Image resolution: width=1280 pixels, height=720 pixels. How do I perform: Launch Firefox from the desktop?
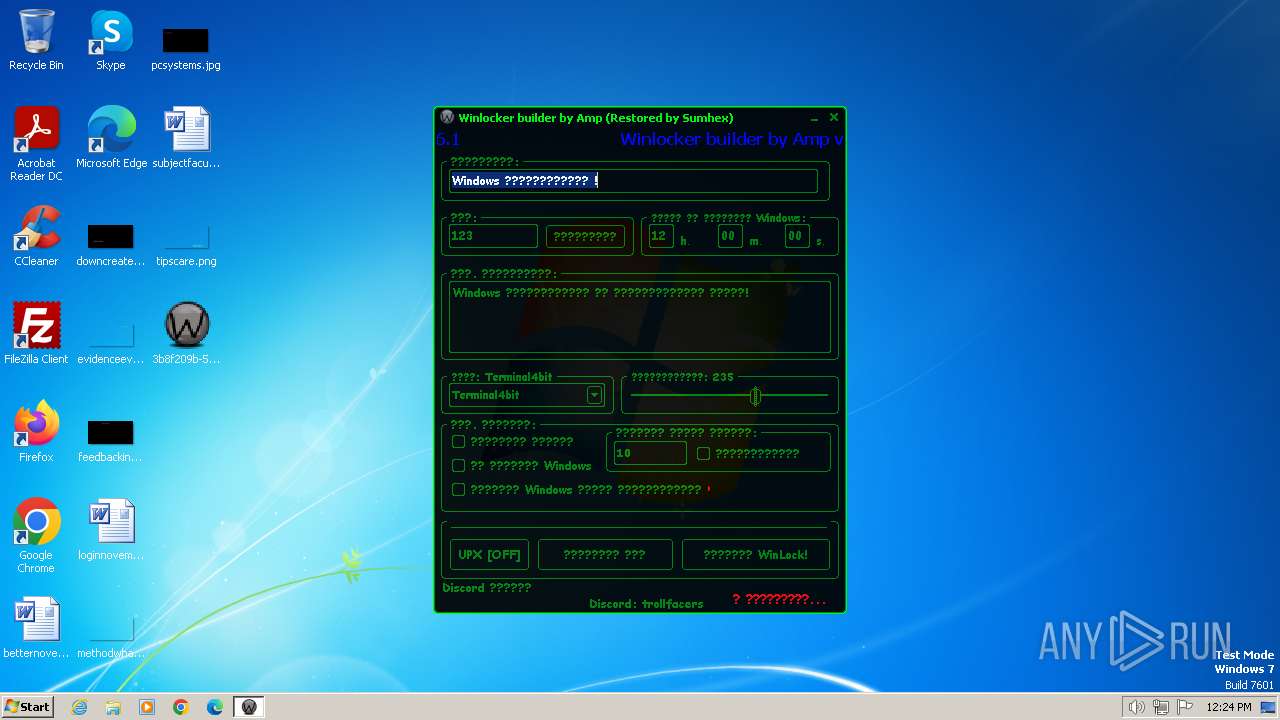36,432
